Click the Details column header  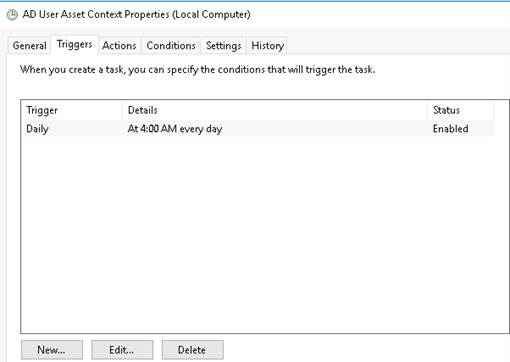point(275,110)
